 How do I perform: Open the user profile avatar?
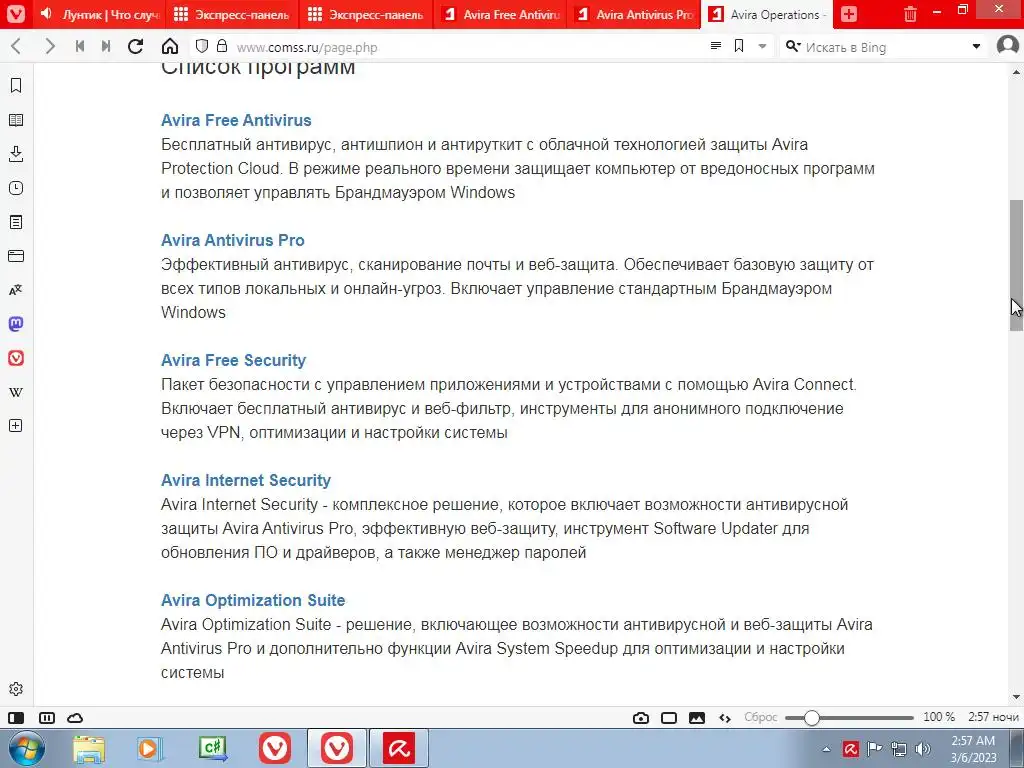[x=1008, y=46]
